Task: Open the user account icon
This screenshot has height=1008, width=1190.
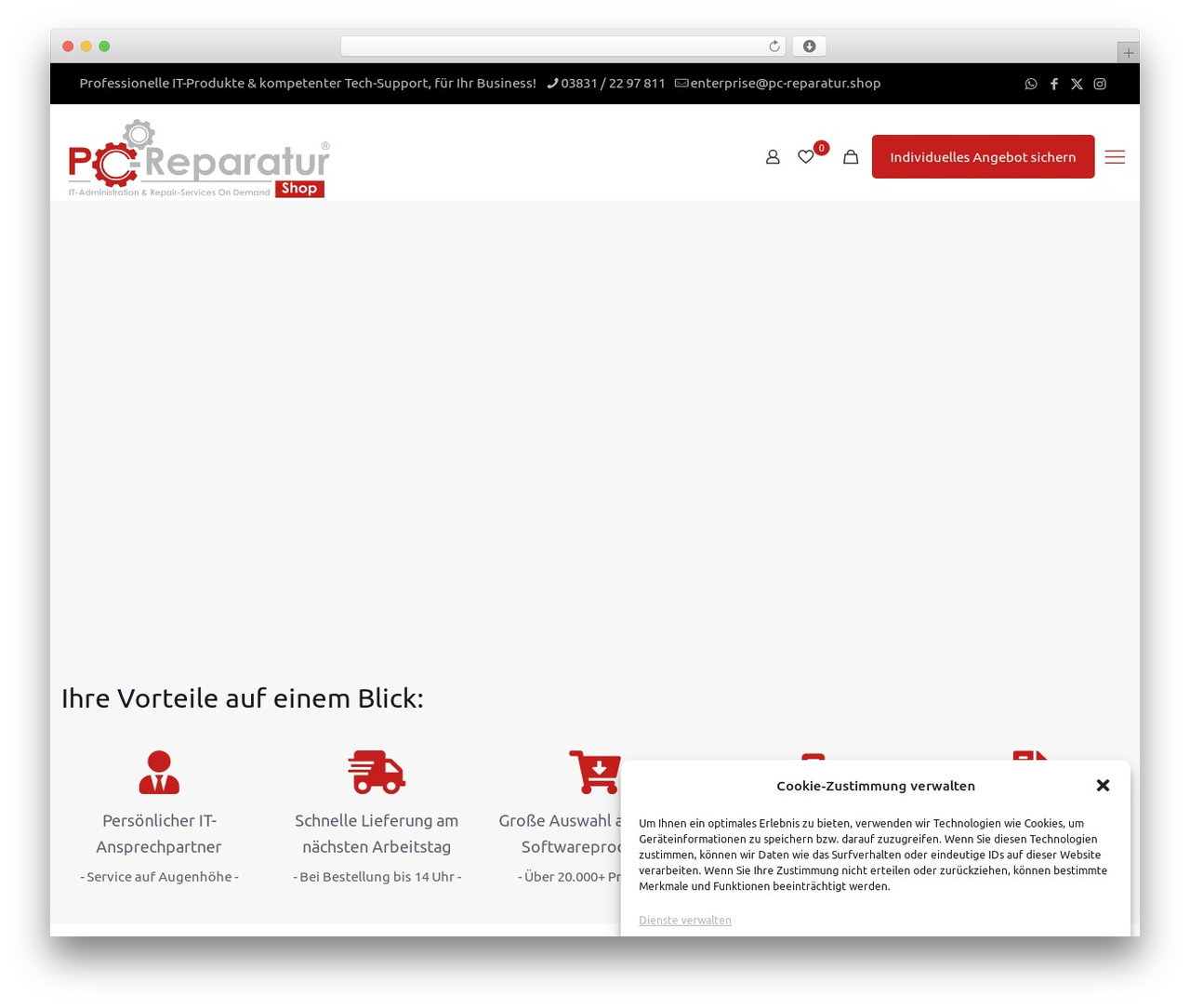Action: (x=773, y=157)
